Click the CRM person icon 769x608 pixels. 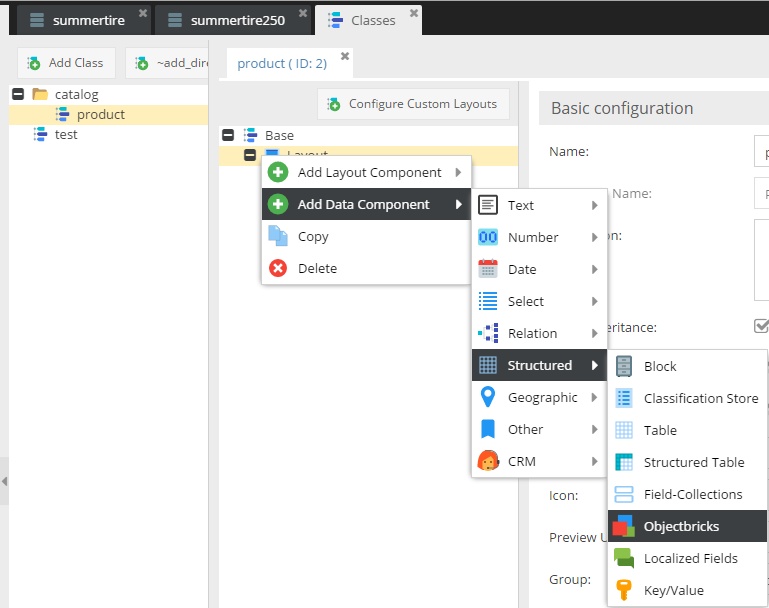point(488,461)
